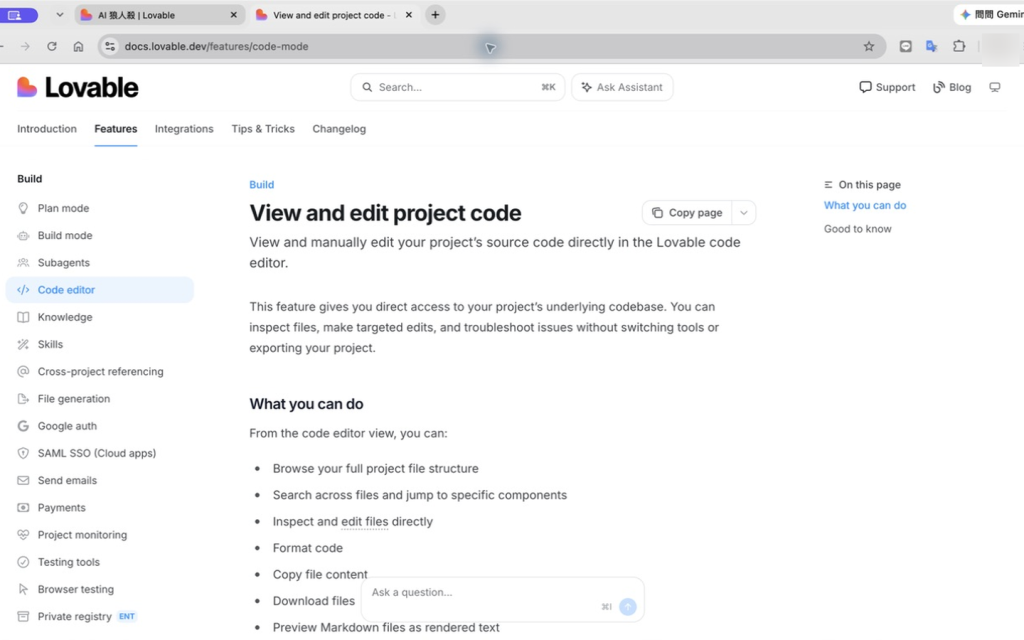Click the 'View and edit project code' heading
Viewport: 1024px width, 640px height.
(385, 213)
